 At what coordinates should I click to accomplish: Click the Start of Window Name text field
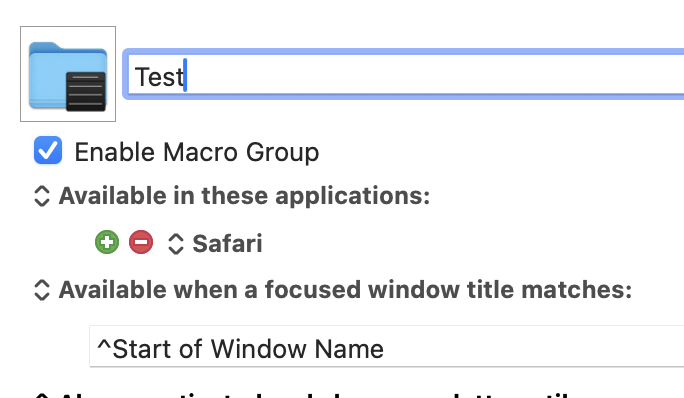click(x=386, y=347)
